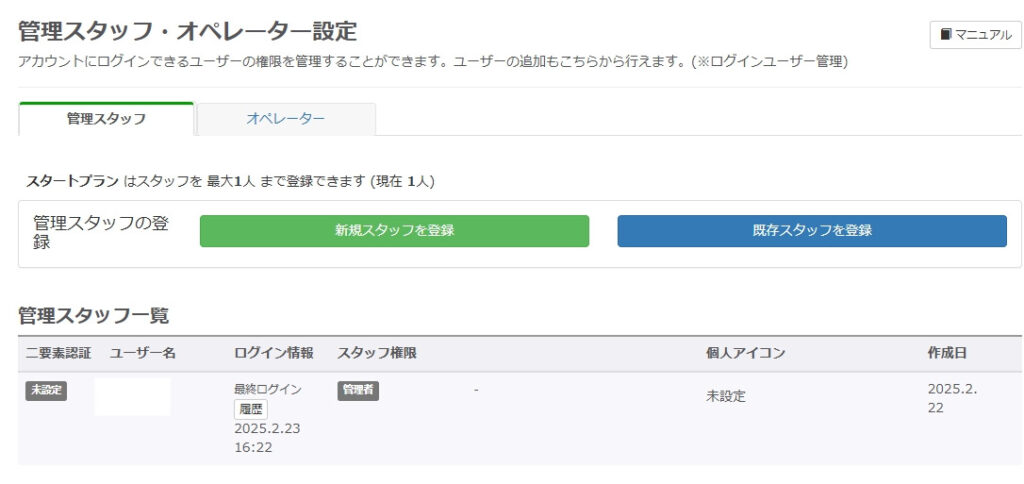Viewport: 1024px width, 484px height.
Task: Click the 作成日 column header
Action: click(x=947, y=353)
